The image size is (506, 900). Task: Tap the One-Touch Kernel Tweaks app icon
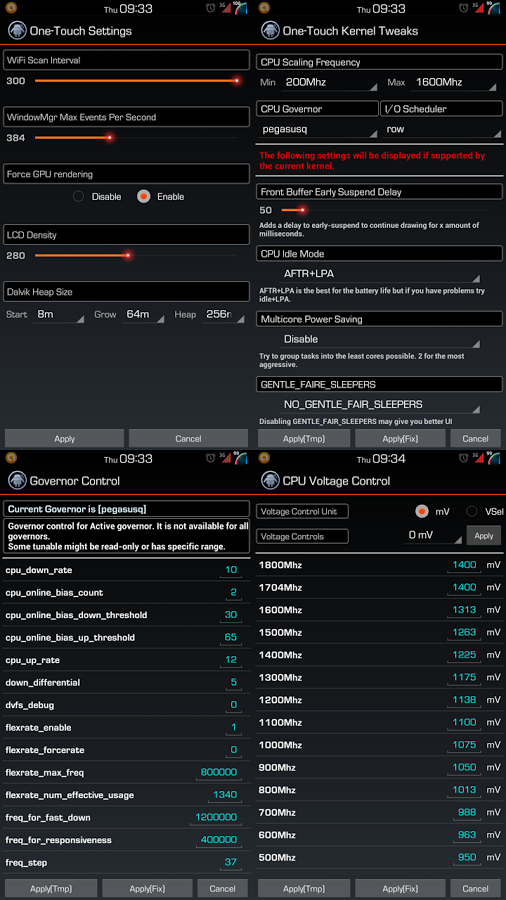pos(270,30)
